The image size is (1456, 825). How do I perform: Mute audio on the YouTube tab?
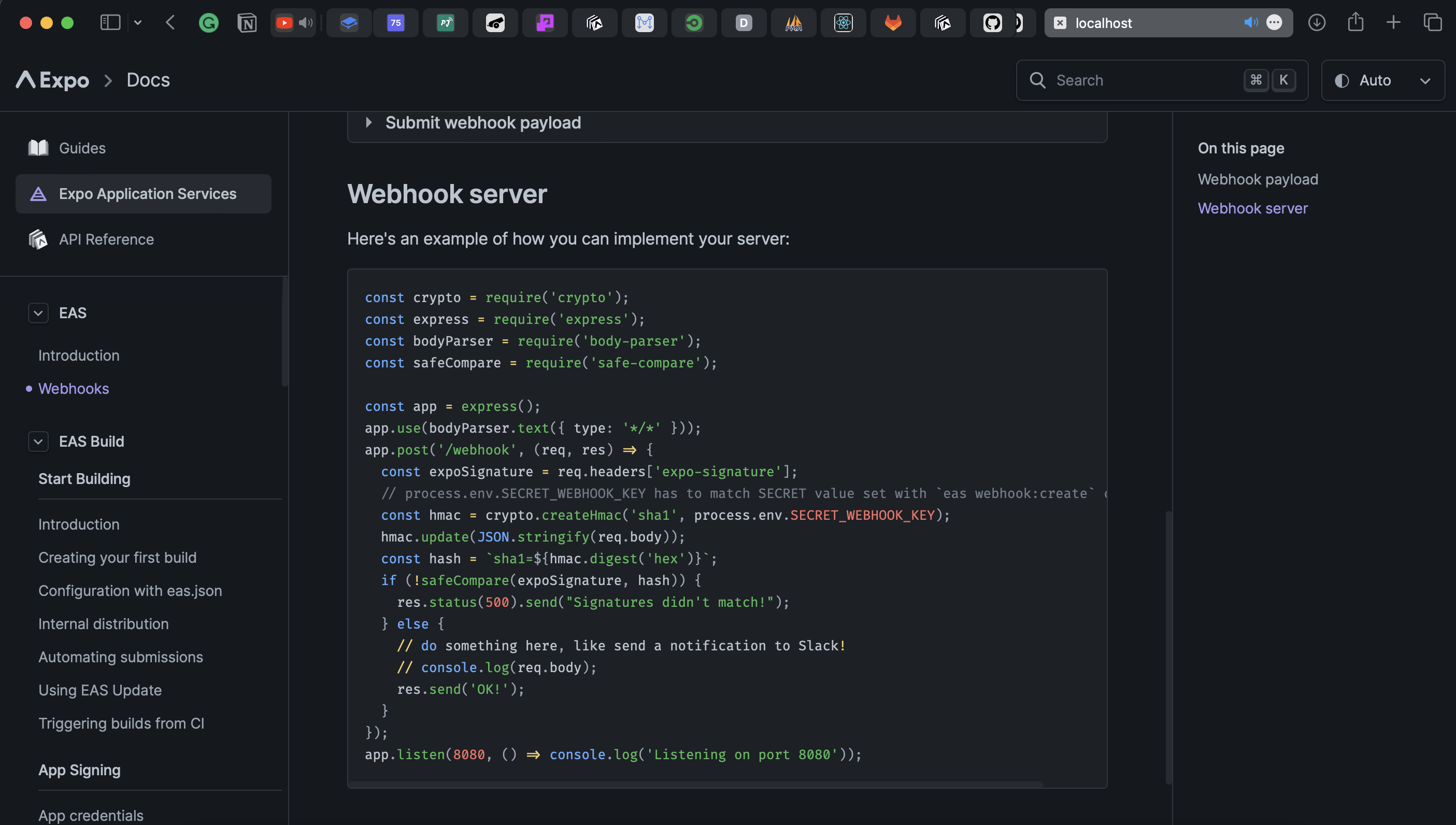coord(306,23)
